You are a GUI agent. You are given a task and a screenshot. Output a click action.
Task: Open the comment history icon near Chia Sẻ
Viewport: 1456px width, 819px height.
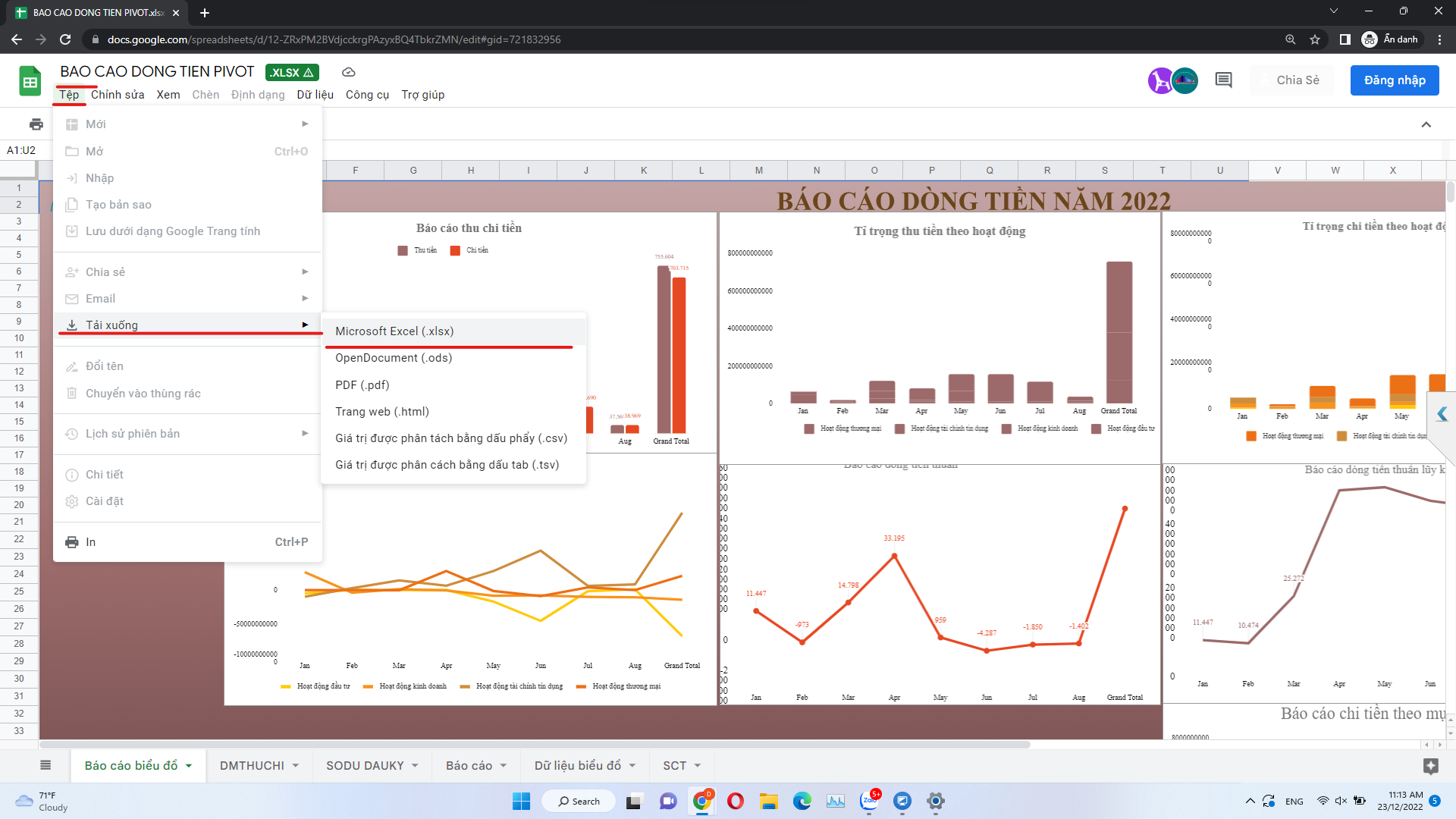pyautogui.click(x=1222, y=80)
